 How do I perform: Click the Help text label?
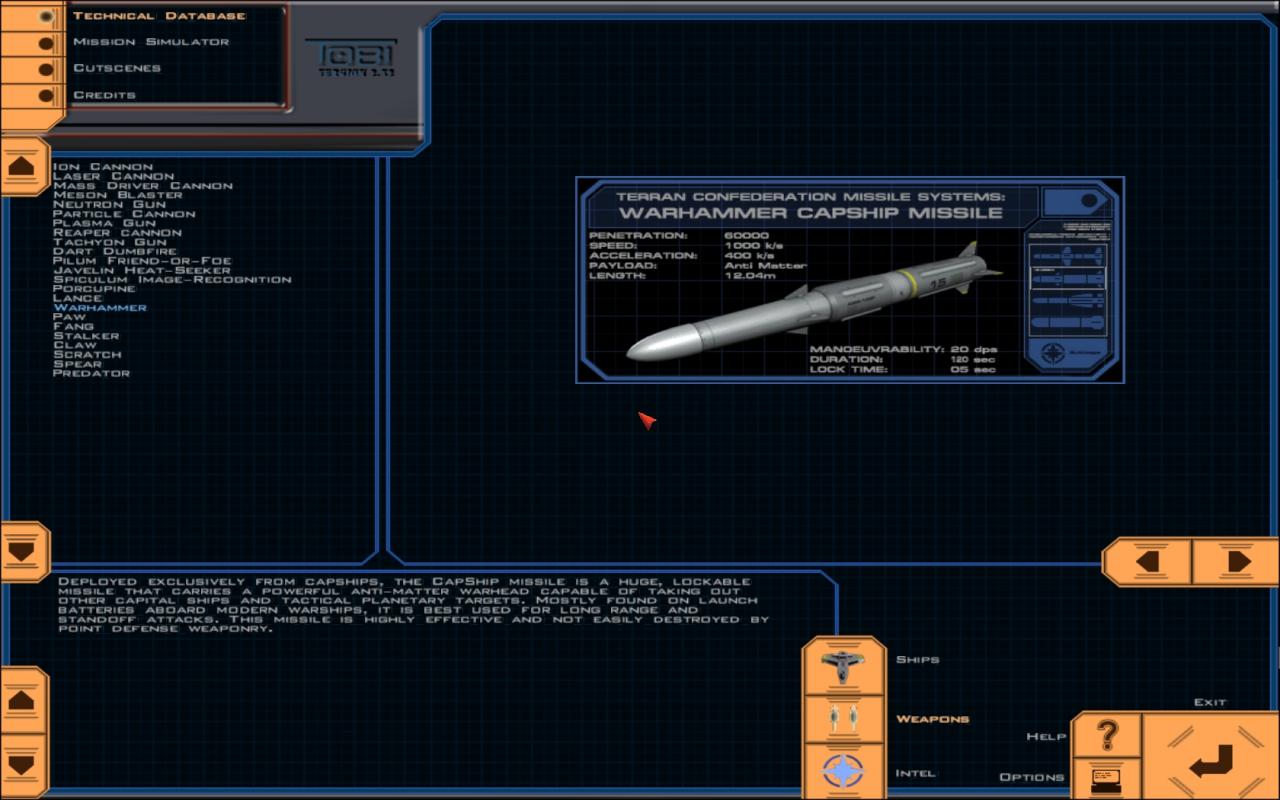pyautogui.click(x=1046, y=737)
